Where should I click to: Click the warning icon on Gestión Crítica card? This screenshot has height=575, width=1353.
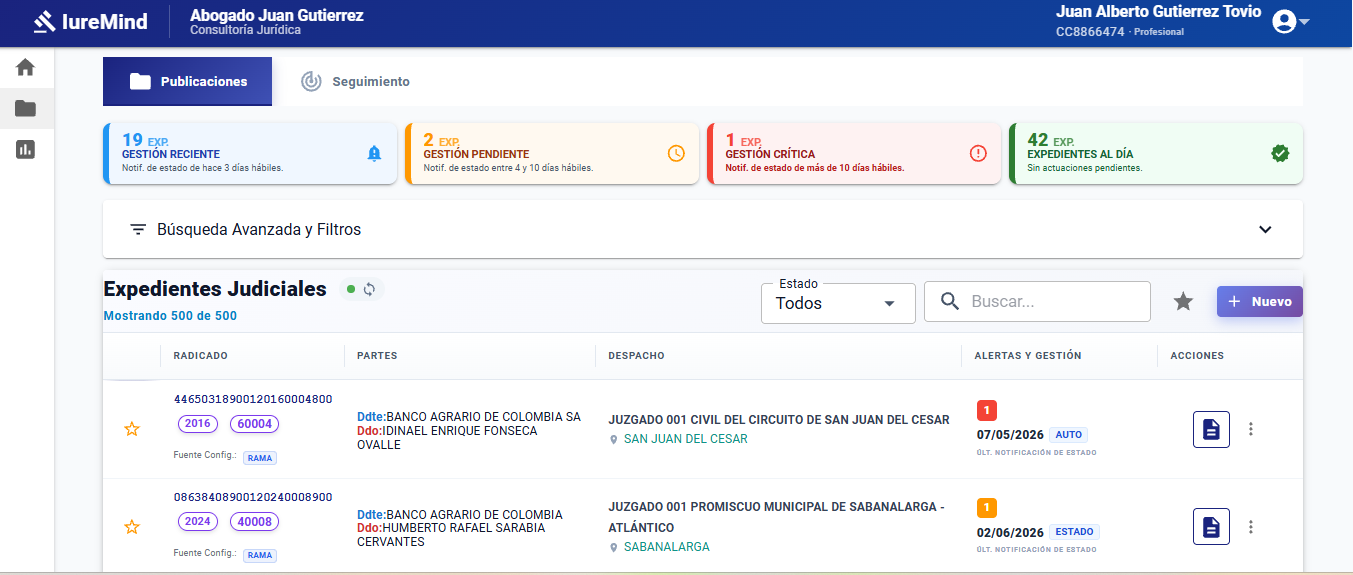978,153
